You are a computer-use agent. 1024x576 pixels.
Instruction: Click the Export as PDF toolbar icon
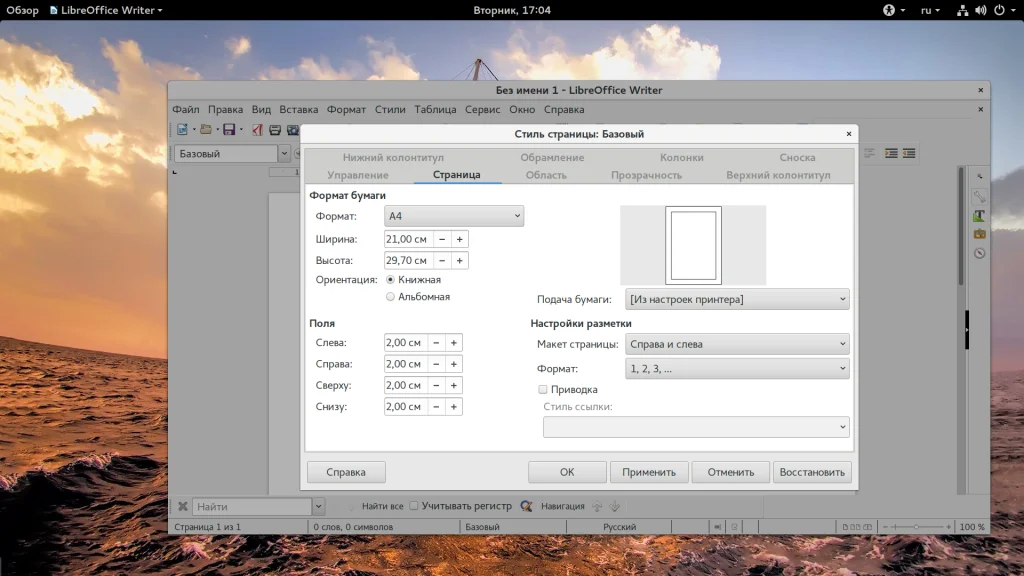tap(257, 130)
